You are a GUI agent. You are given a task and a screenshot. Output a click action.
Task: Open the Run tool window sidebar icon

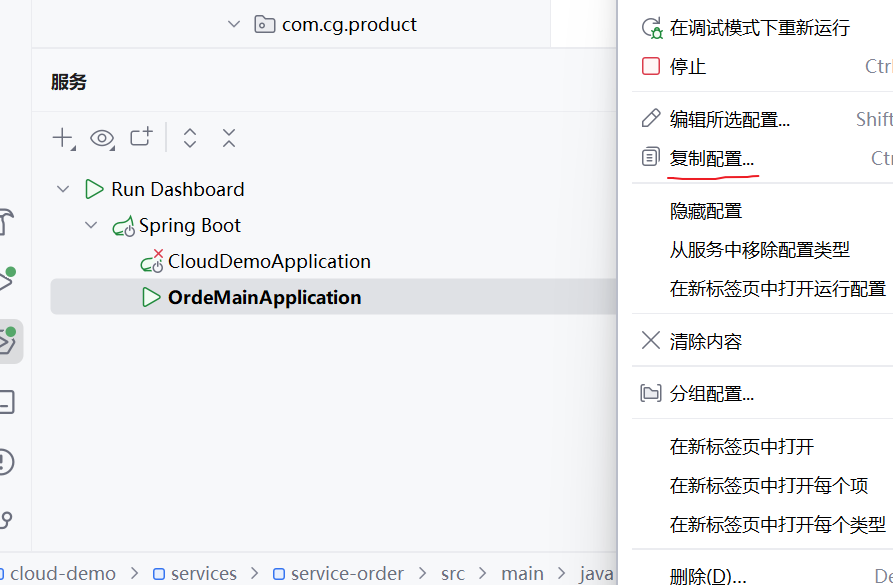tap(6, 280)
